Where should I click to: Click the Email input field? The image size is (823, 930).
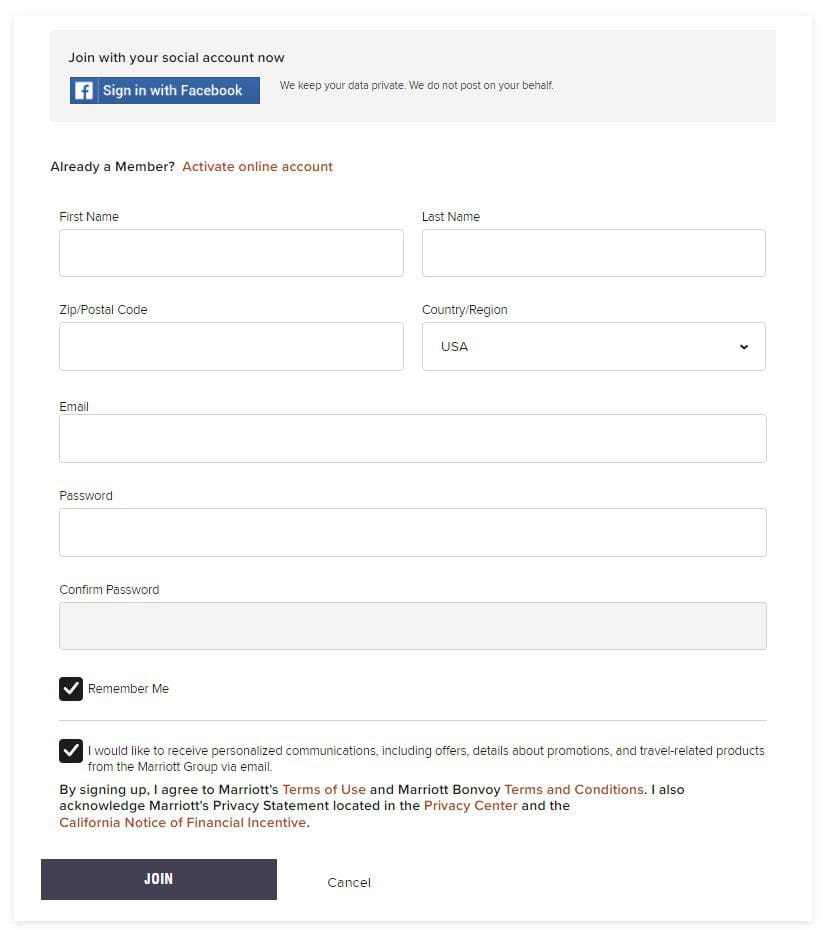click(412, 438)
